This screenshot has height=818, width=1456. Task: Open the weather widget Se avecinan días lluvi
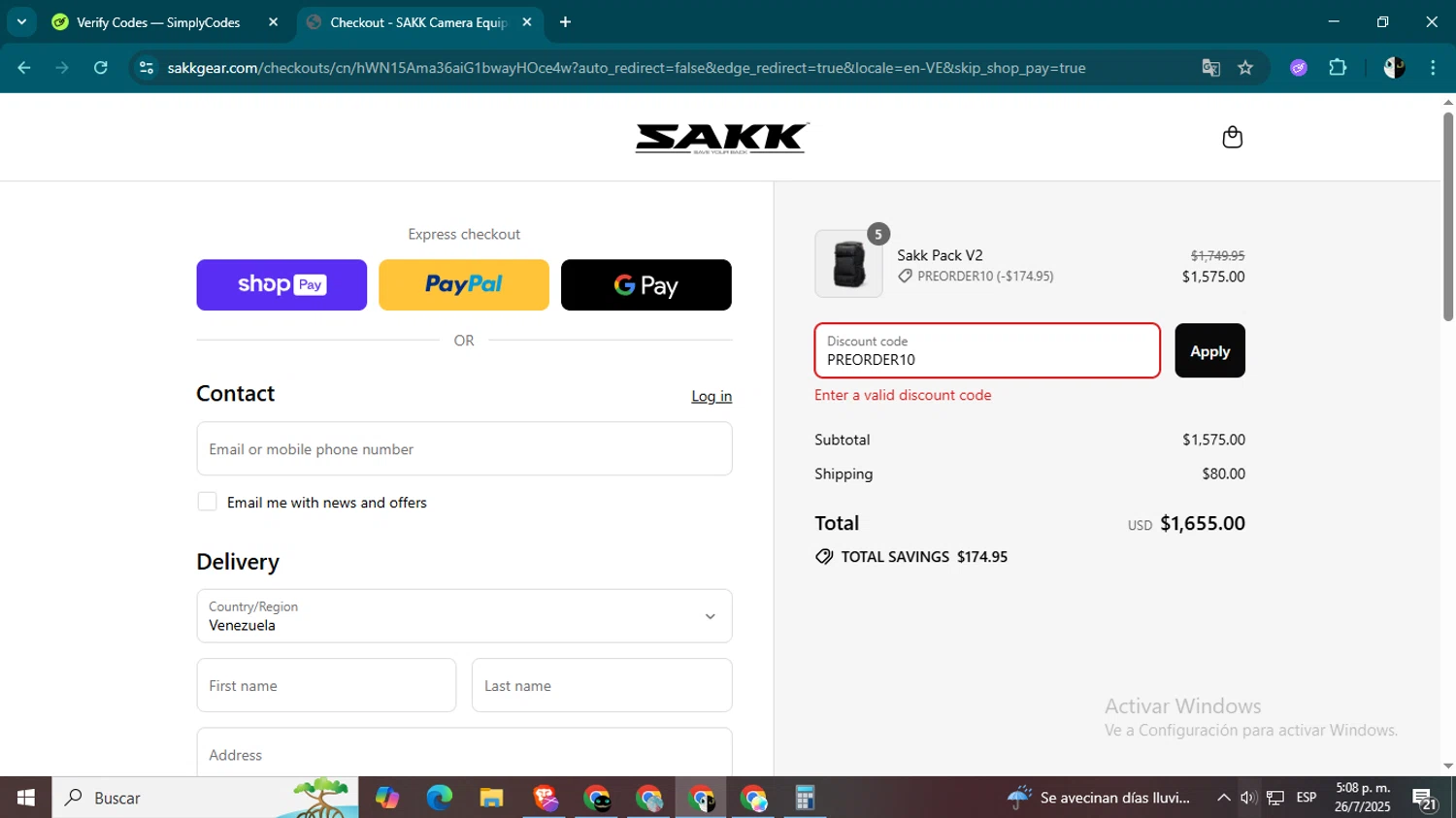(1098, 798)
